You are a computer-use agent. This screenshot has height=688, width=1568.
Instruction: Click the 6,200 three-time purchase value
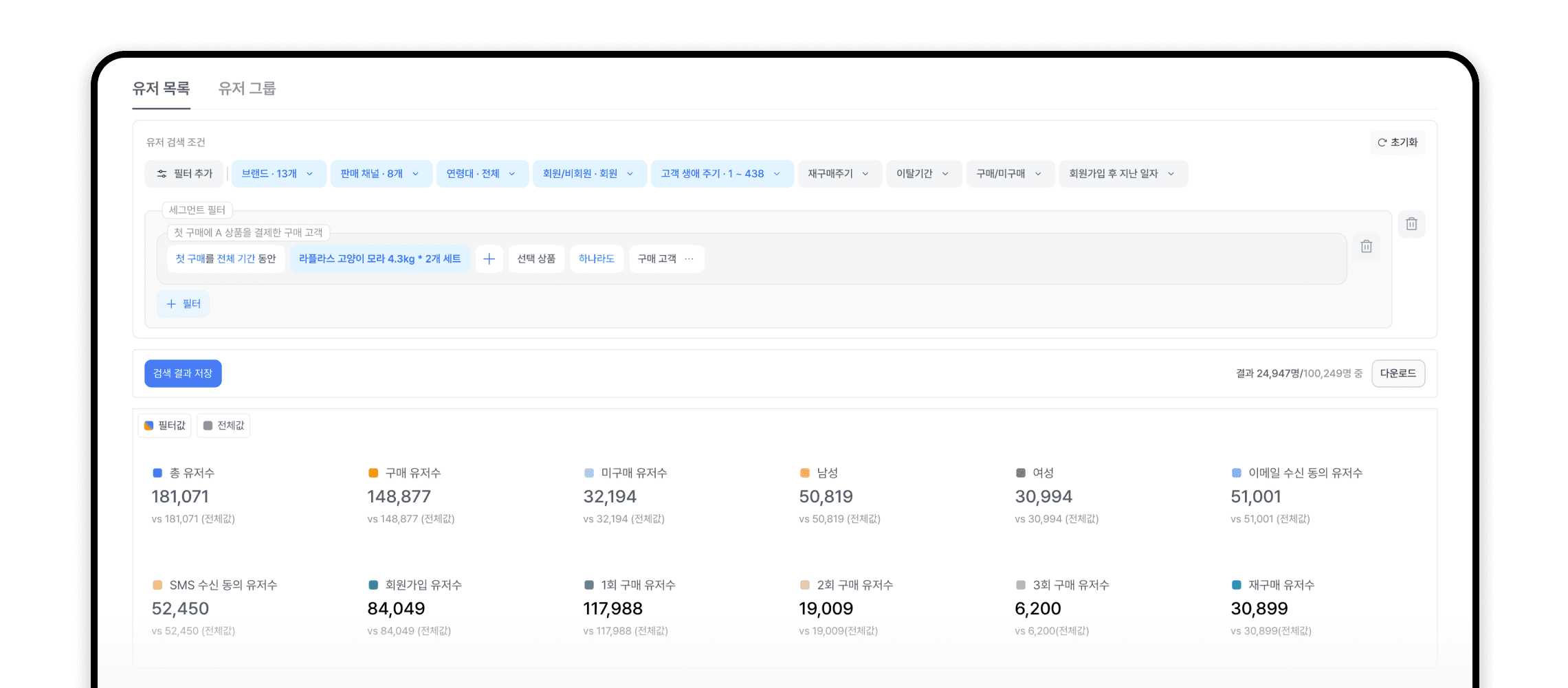pos(1038,608)
